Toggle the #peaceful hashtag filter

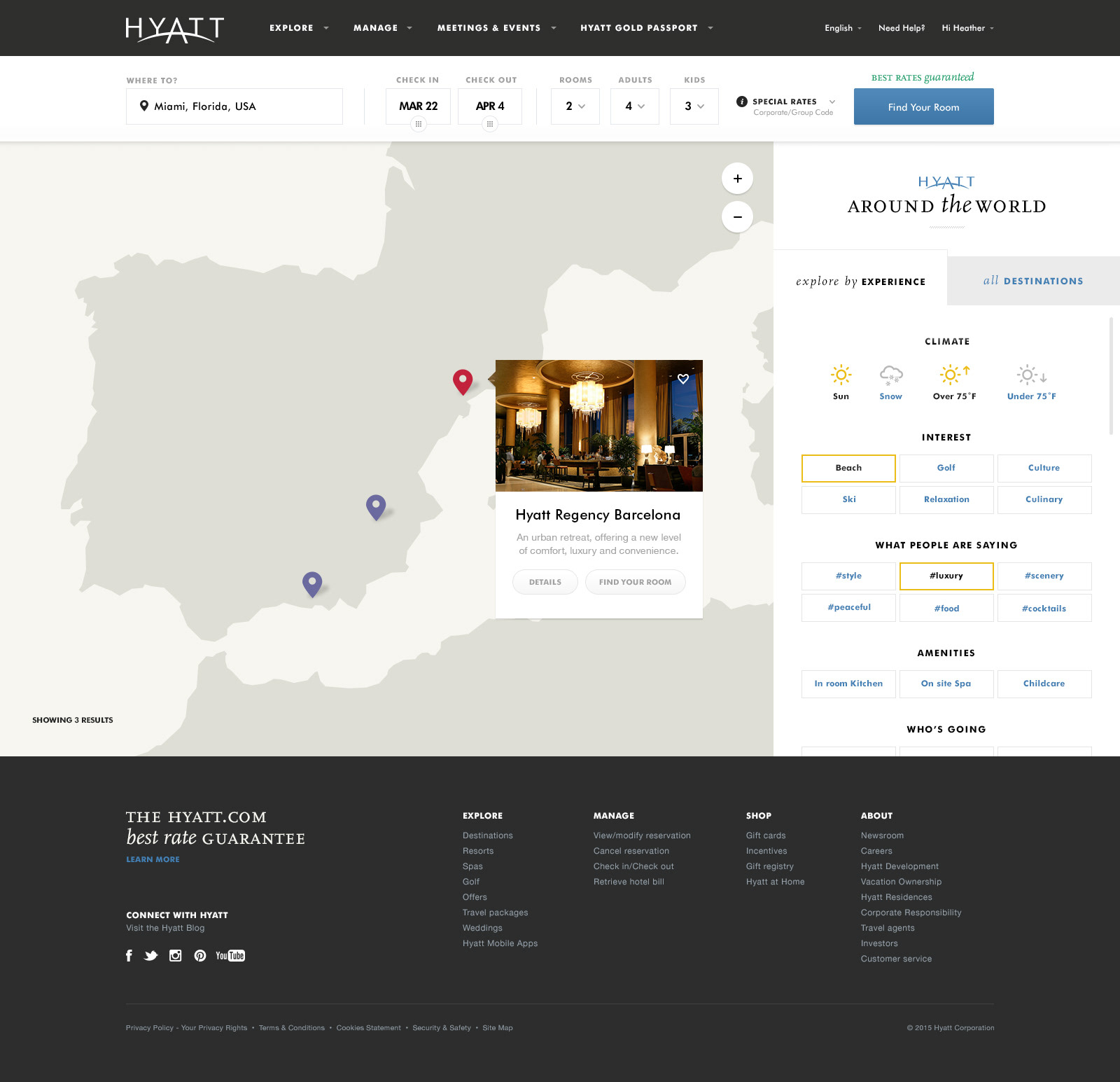[x=848, y=607]
